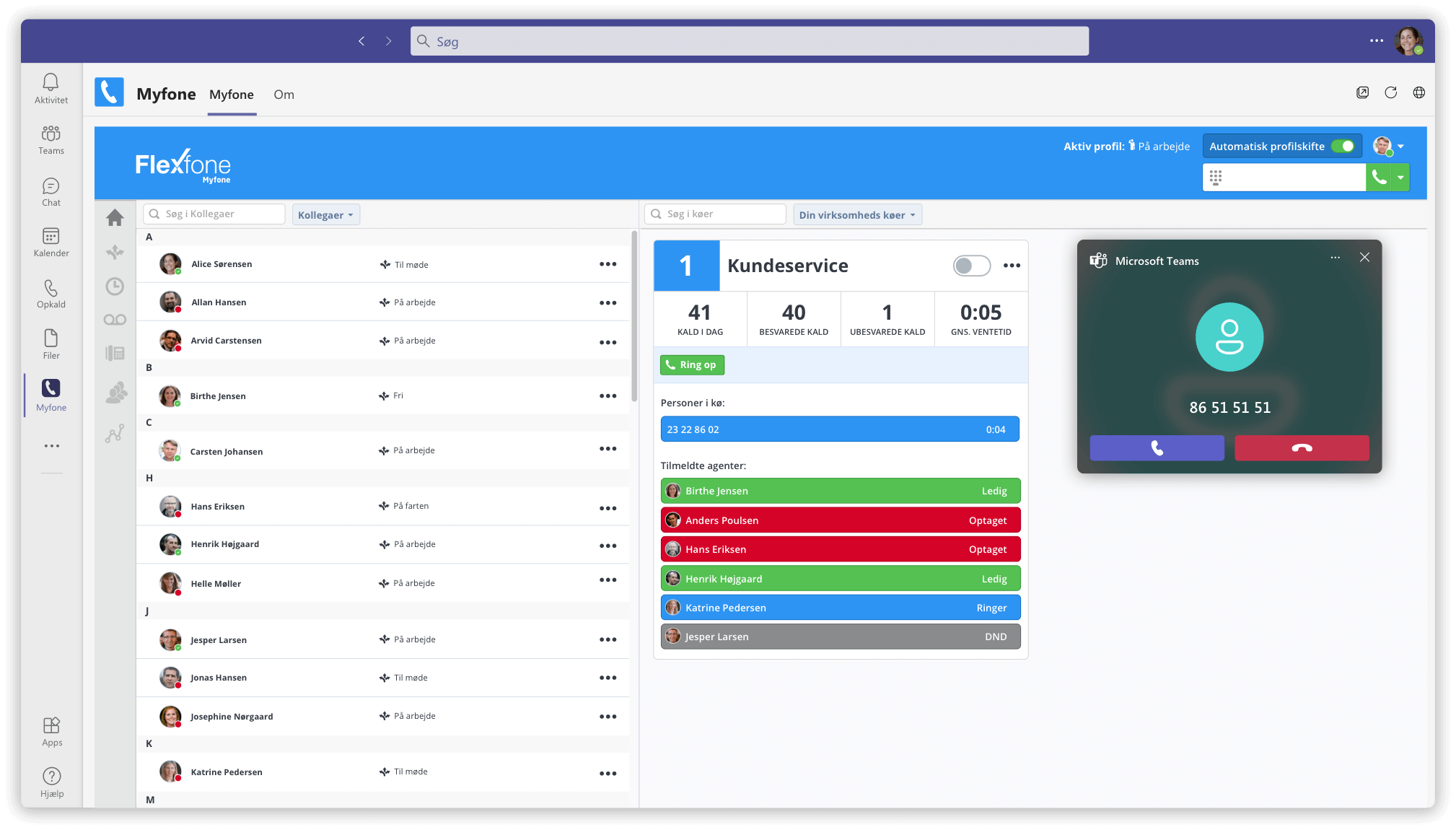Open options for Allan Hansen
The image size is (1456, 830).
click(608, 303)
